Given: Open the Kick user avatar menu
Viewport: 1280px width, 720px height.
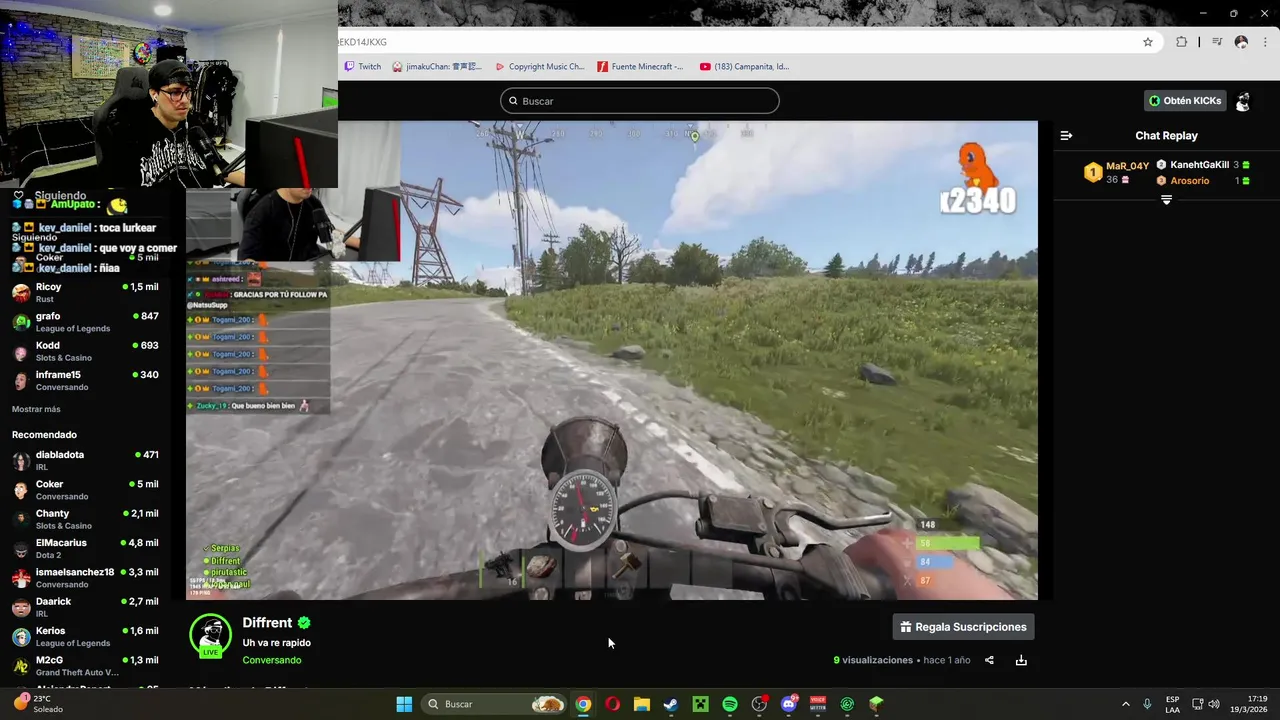Looking at the screenshot, I should [1243, 101].
